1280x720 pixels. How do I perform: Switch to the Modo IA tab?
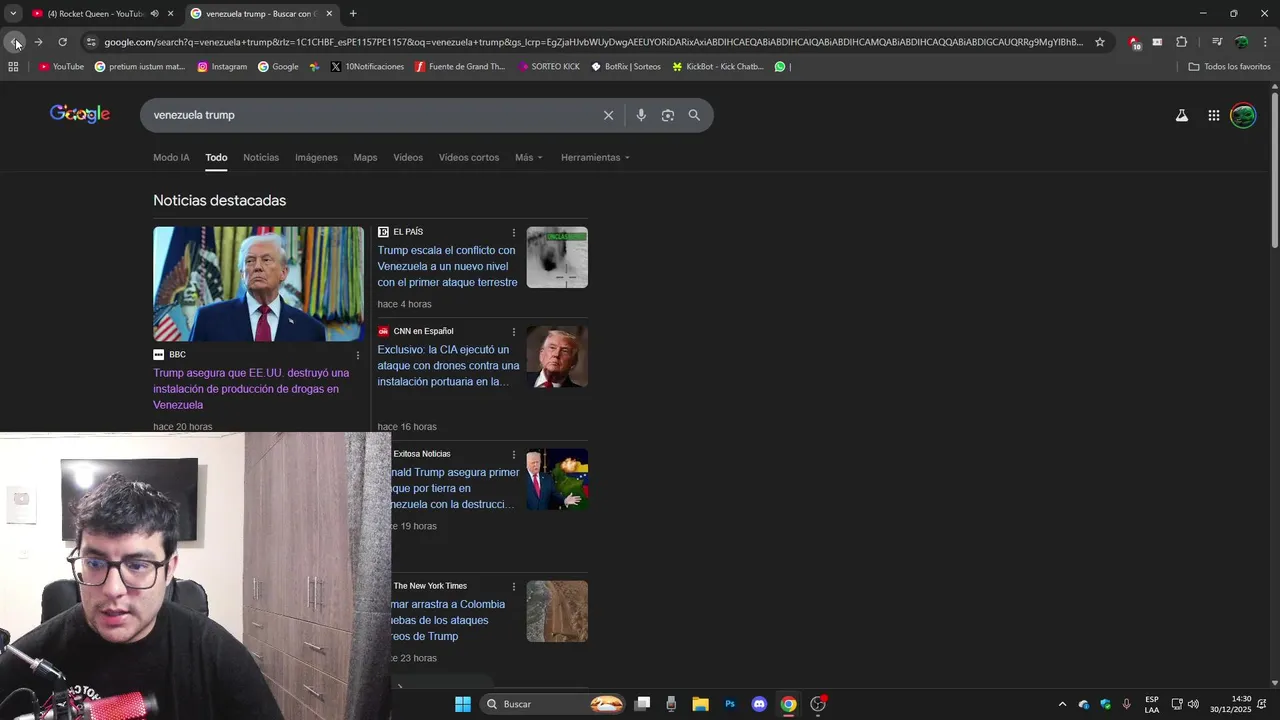(x=171, y=157)
